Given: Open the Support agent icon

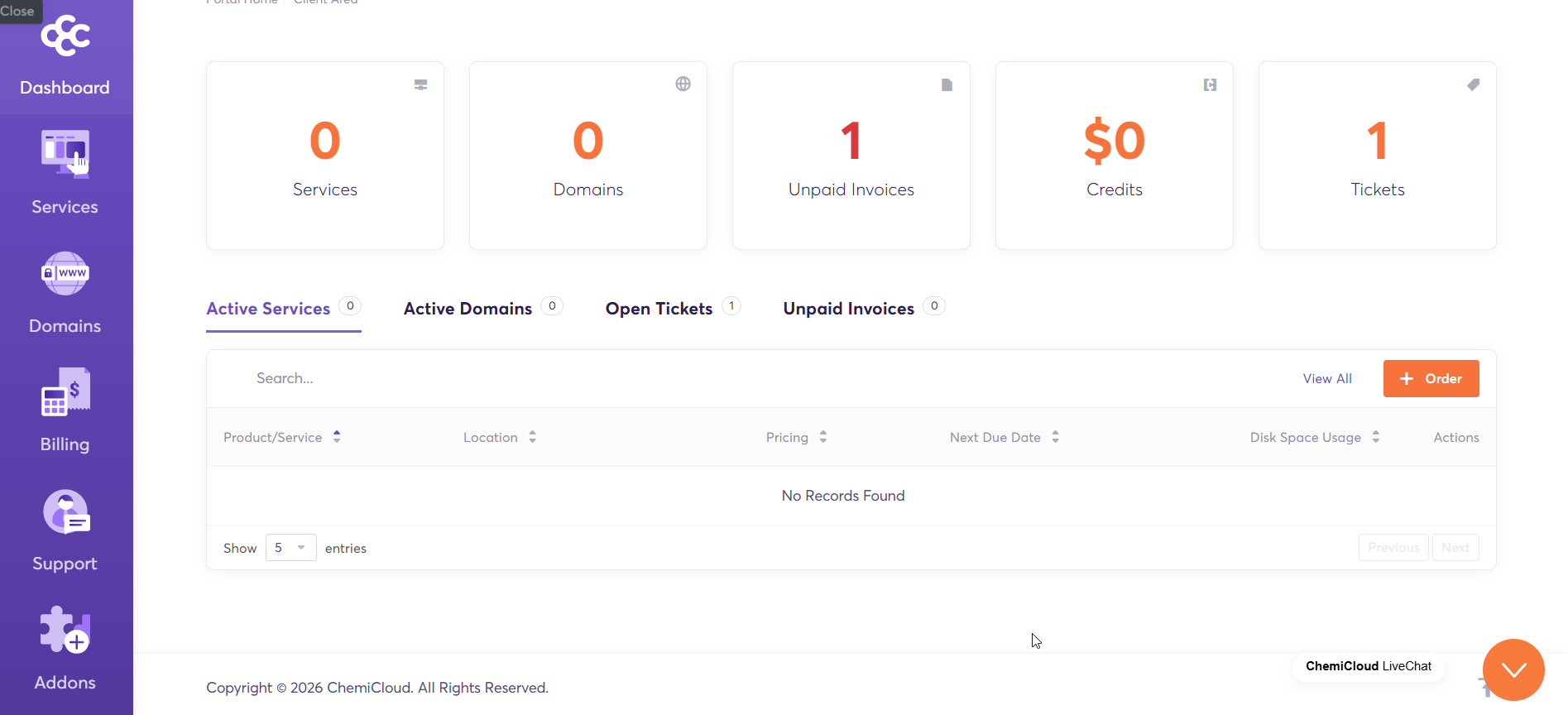Looking at the screenshot, I should coord(66,511).
